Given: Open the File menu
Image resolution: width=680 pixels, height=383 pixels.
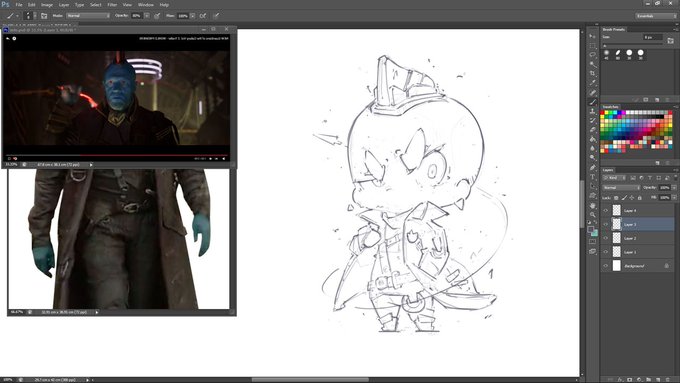Looking at the screenshot, I should click(19, 5).
